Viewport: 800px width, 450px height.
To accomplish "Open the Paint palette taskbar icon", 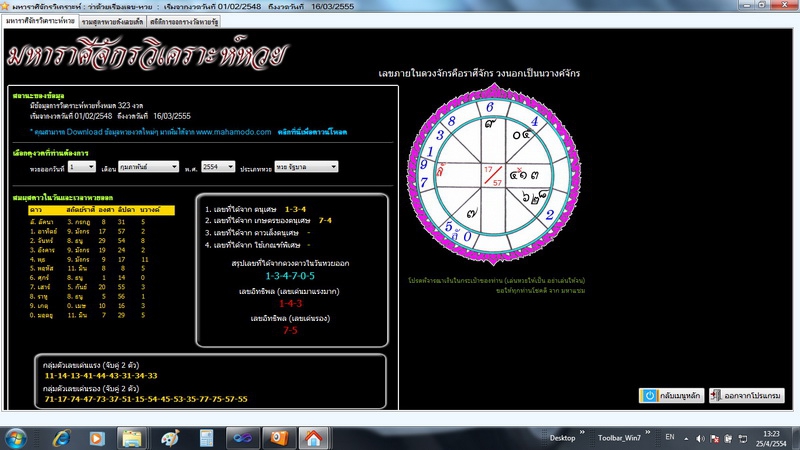I will click(x=170, y=438).
